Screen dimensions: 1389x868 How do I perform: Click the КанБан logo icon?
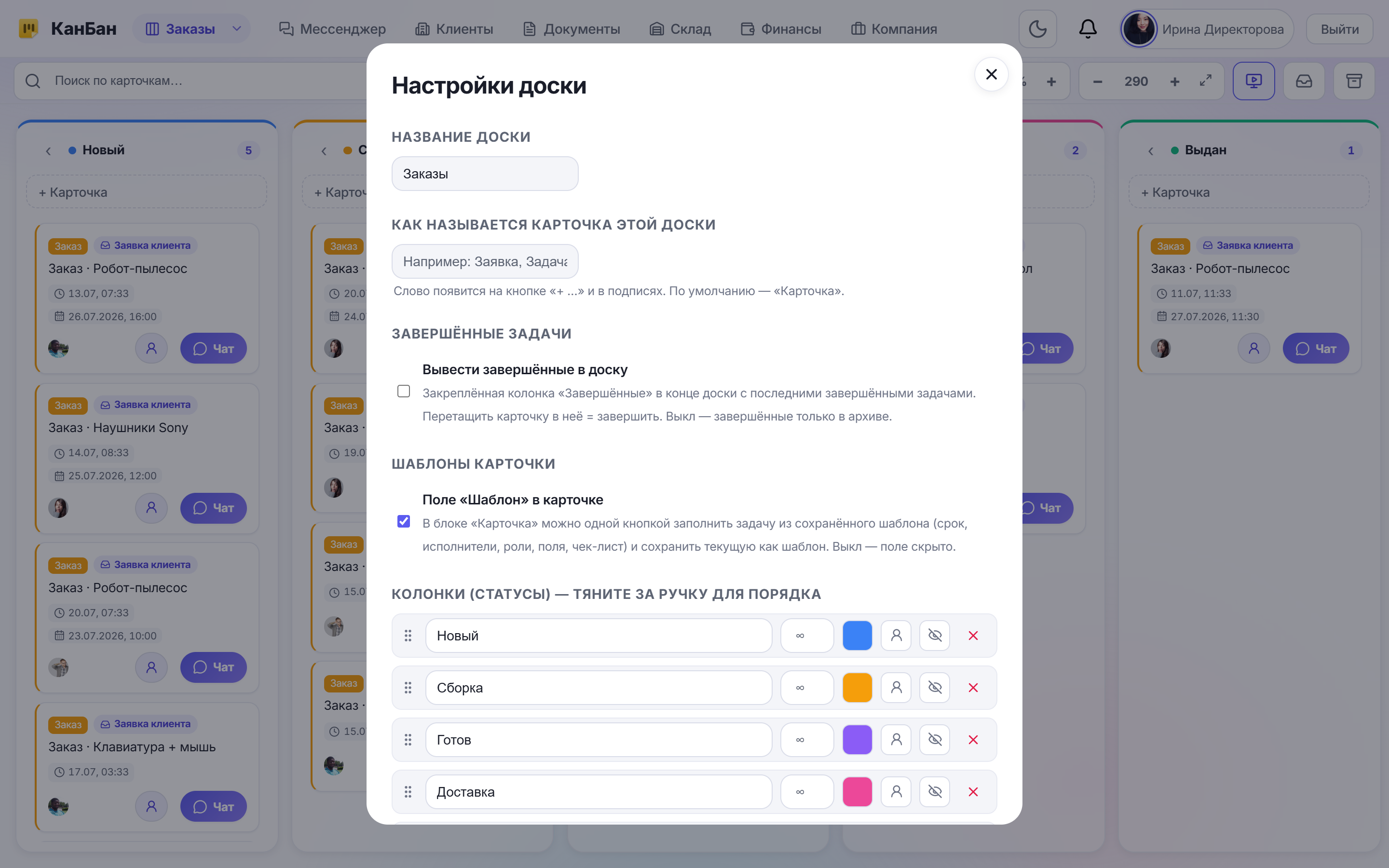pos(29,29)
